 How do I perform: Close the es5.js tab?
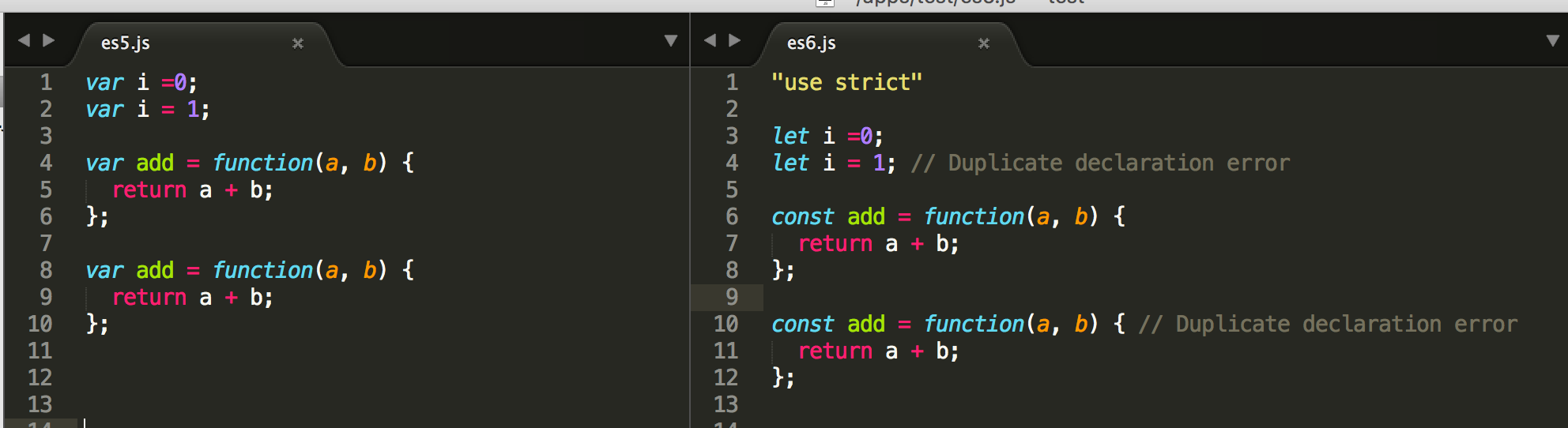[298, 43]
